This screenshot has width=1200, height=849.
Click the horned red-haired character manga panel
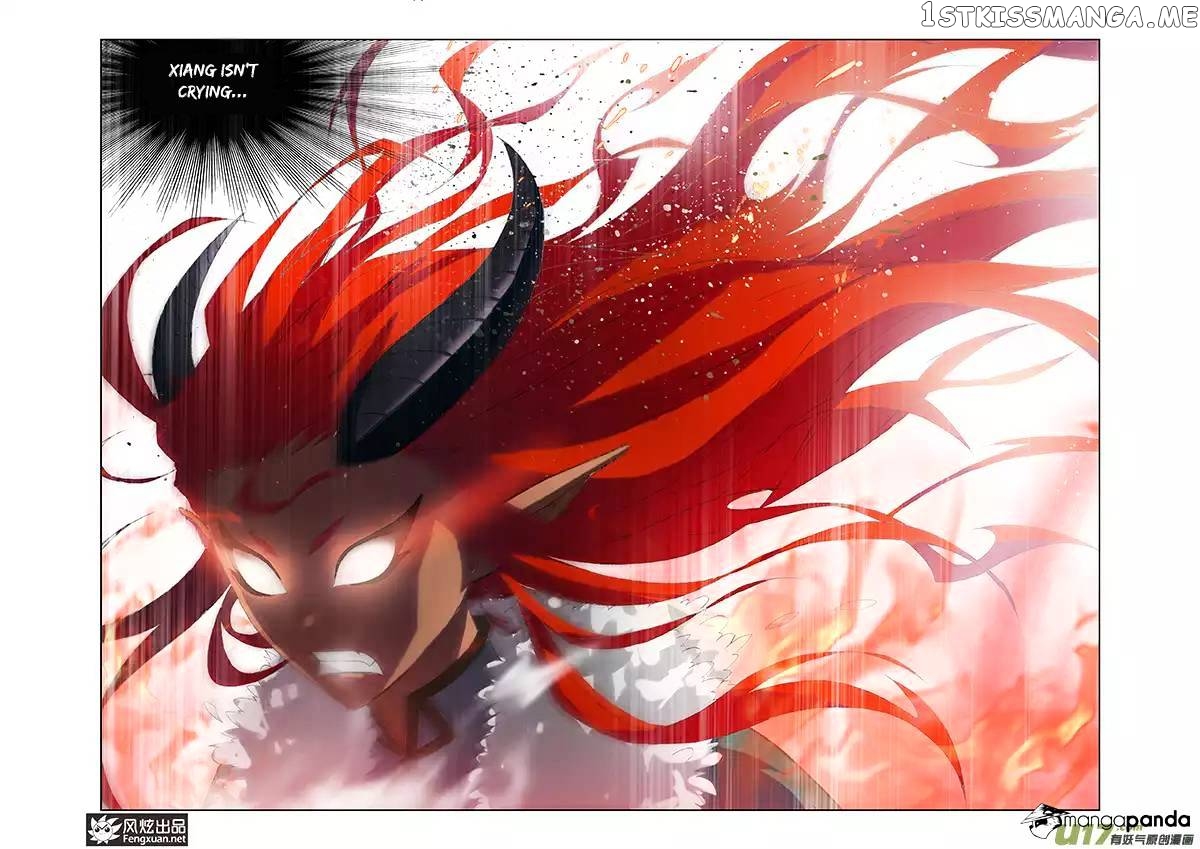tap(600, 424)
